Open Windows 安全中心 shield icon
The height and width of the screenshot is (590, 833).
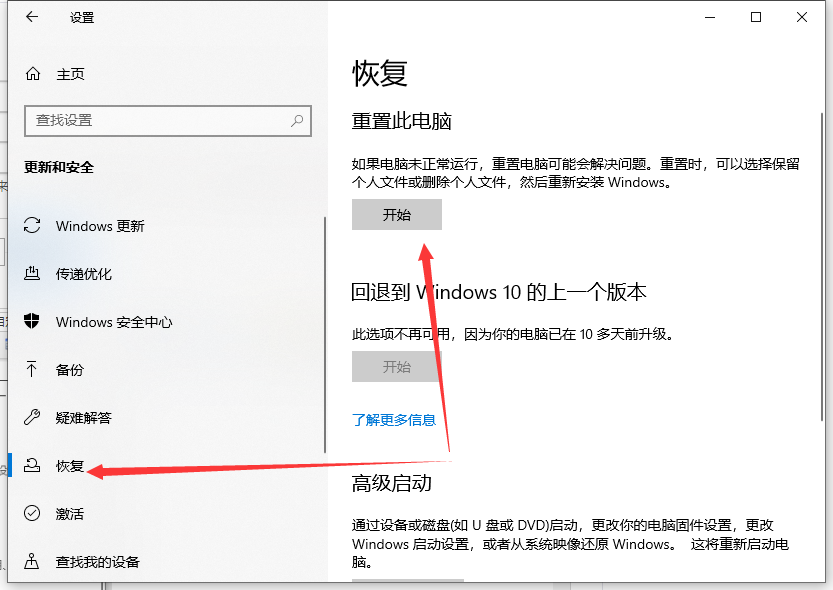tap(33, 322)
